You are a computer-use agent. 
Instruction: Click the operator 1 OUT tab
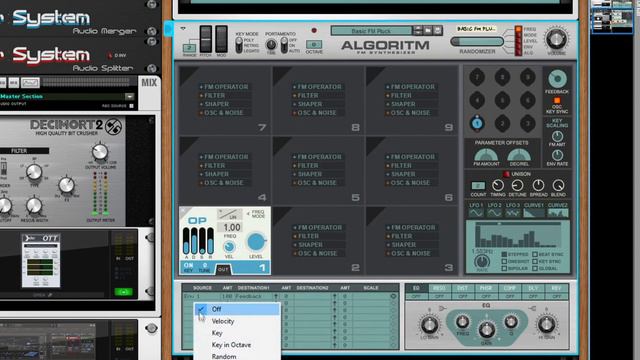[223, 269]
